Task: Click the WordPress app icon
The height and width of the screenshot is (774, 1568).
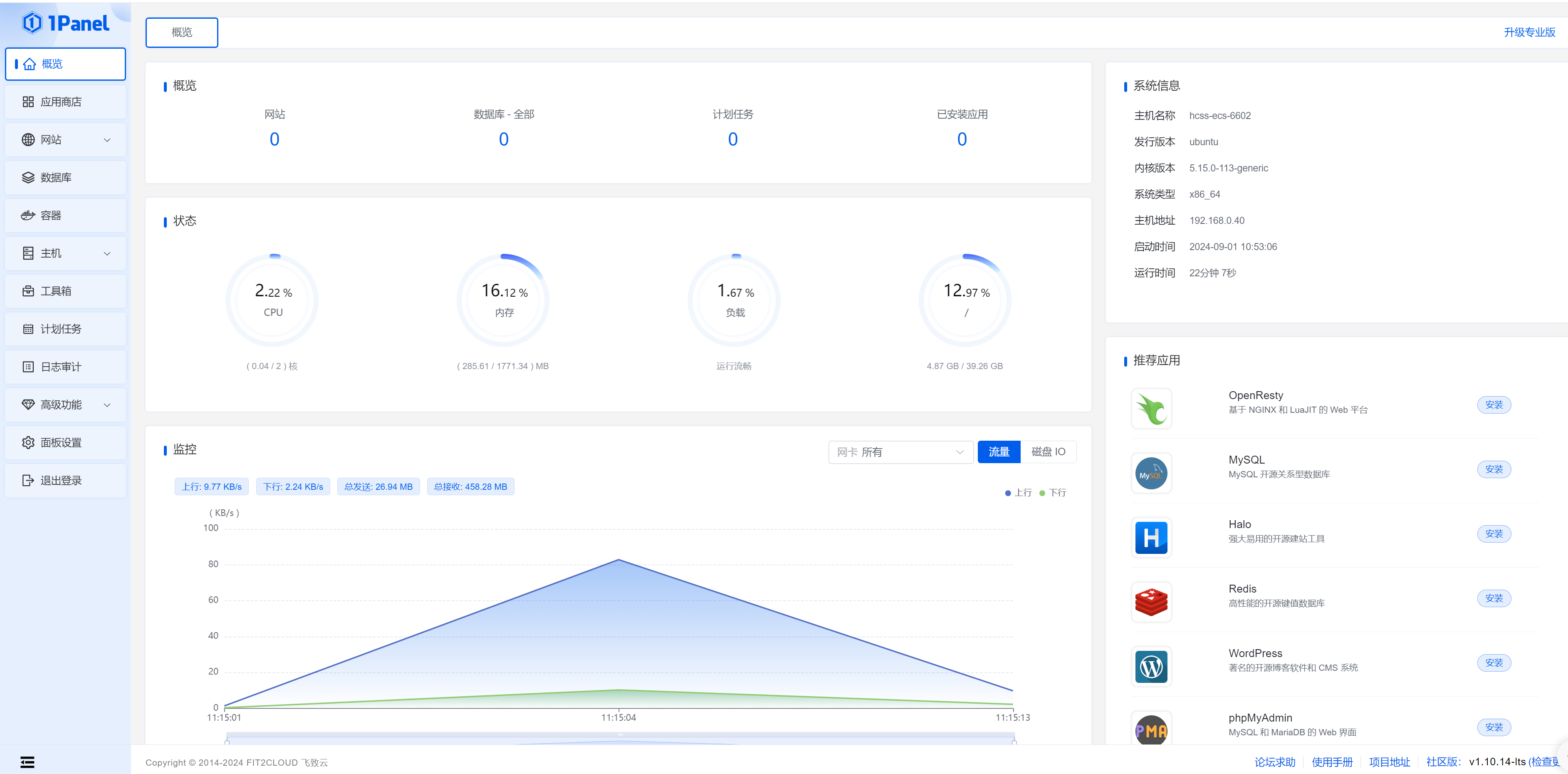Action: pyautogui.click(x=1151, y=667)
